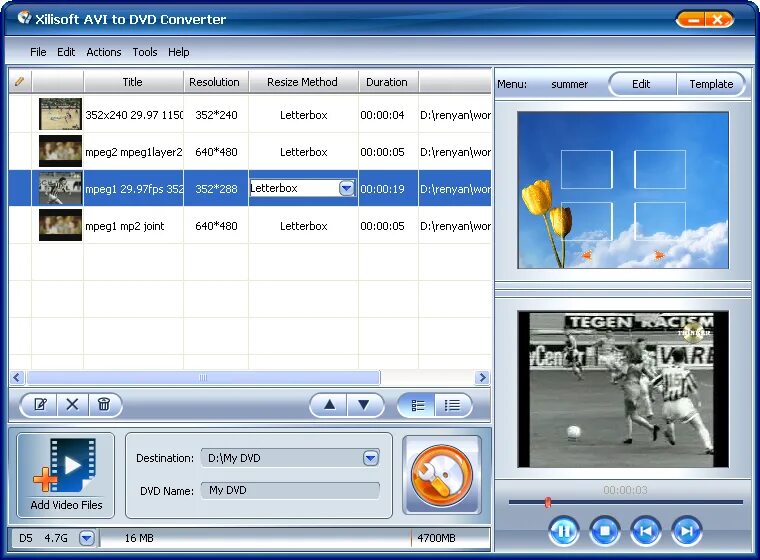Skip to next video in preview
This screenshot has height=560, width=760.
[x=687, y=531]
